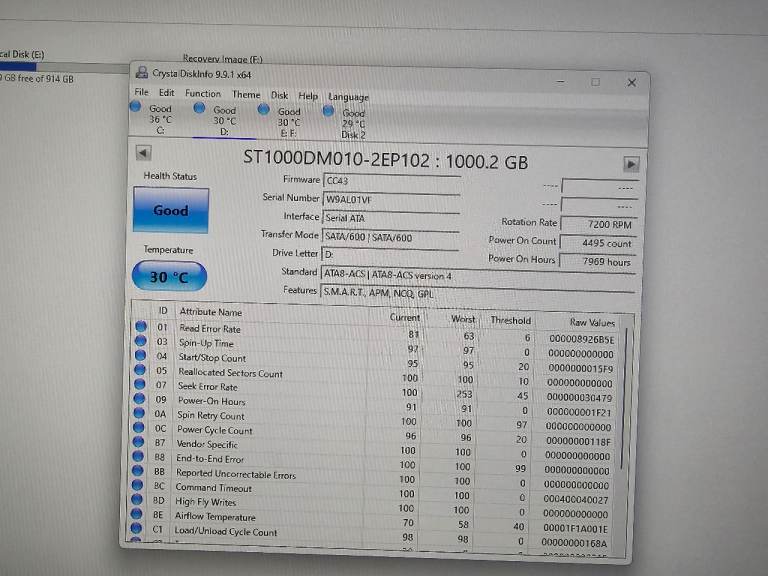Click status dot for Airflow Temperature
Viewport: 768px width, 576px height.
(137, 513)
